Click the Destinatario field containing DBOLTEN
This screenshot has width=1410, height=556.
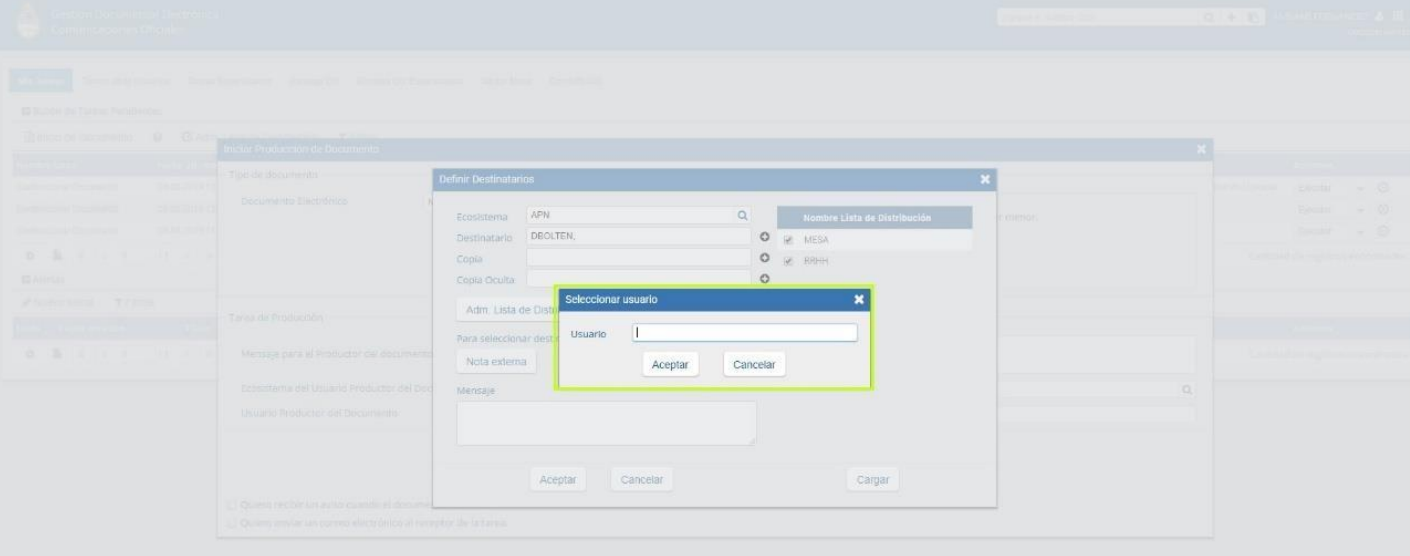click(x=638, y=237)
